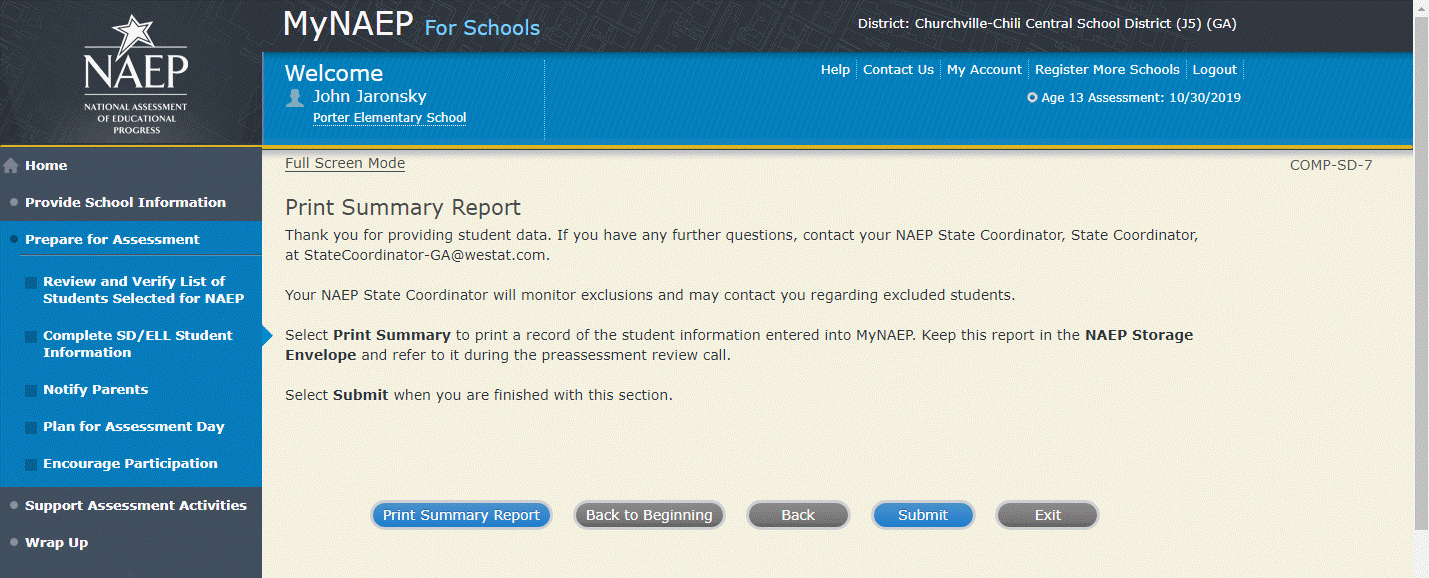Click the District Churchville-Chili text
Image resolution: width=1429 pixels, height=578 pixels.
pos(1047,24)
